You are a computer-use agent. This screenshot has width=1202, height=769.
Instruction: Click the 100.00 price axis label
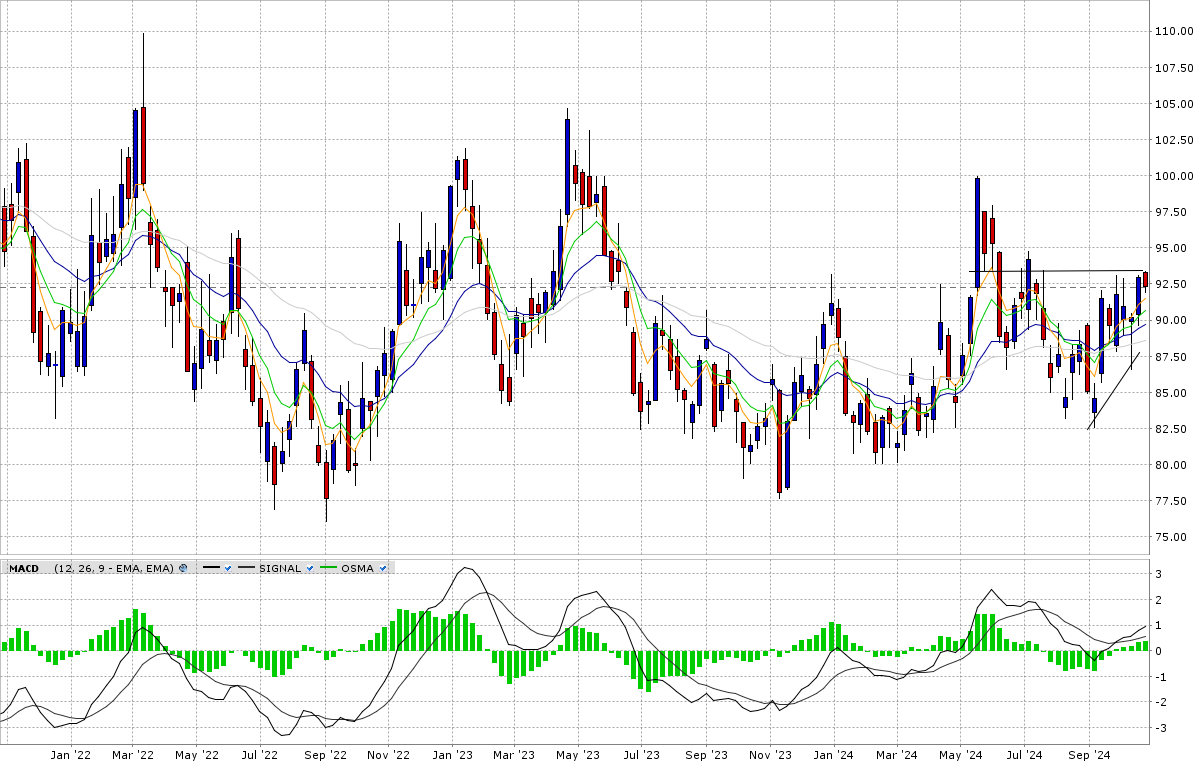point(1173,176)
